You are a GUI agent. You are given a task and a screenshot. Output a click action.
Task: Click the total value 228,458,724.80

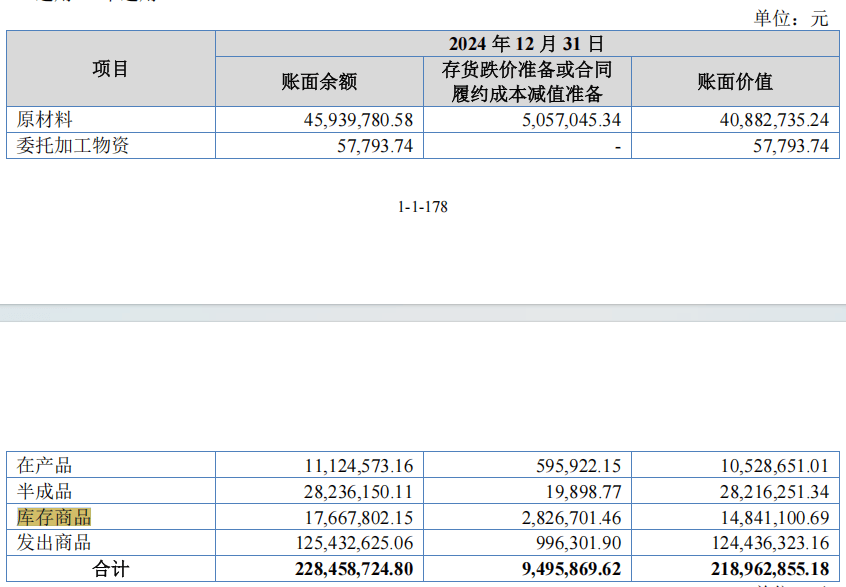coord(354,565)
